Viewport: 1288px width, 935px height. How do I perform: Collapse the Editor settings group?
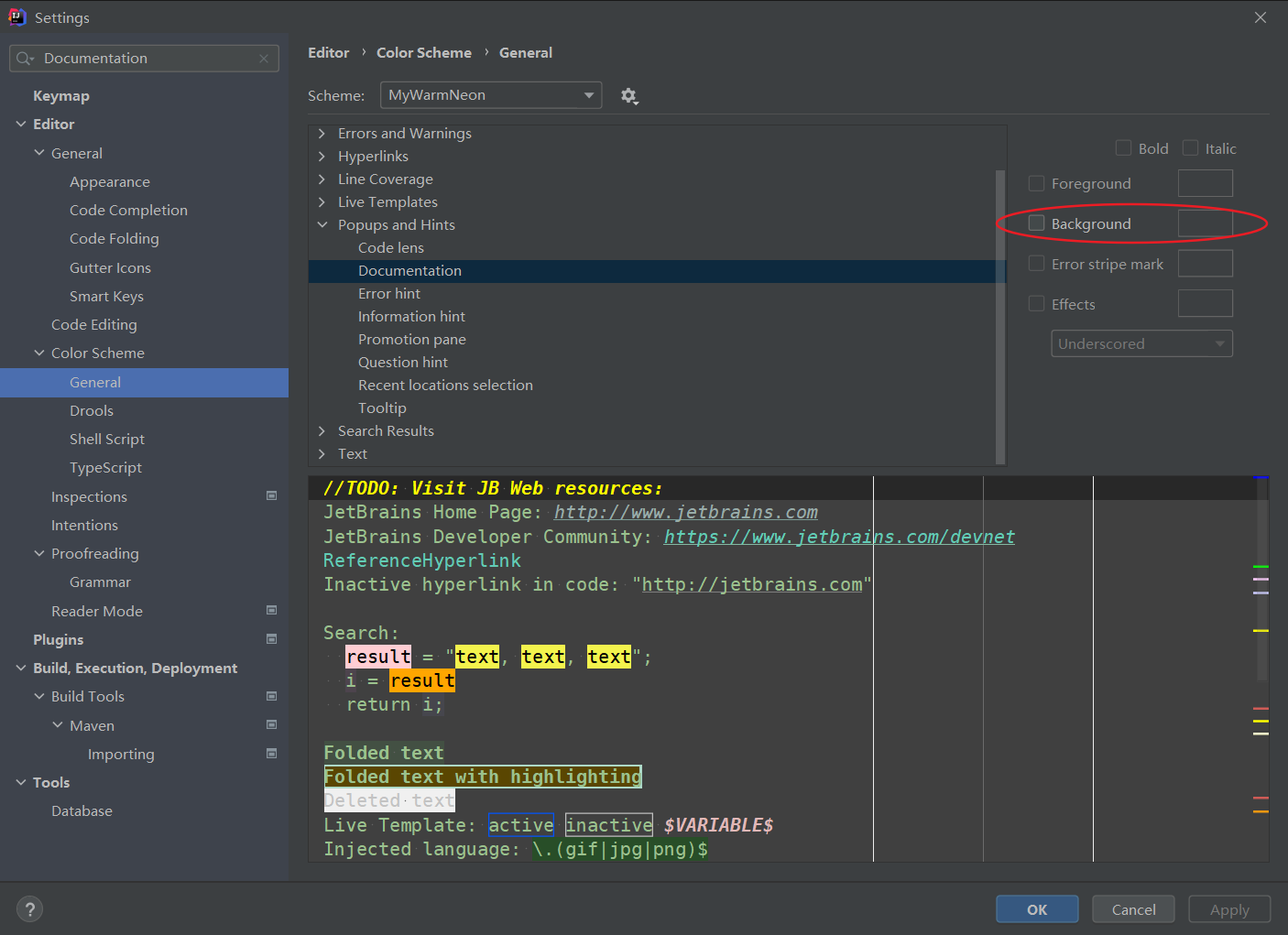21,125
